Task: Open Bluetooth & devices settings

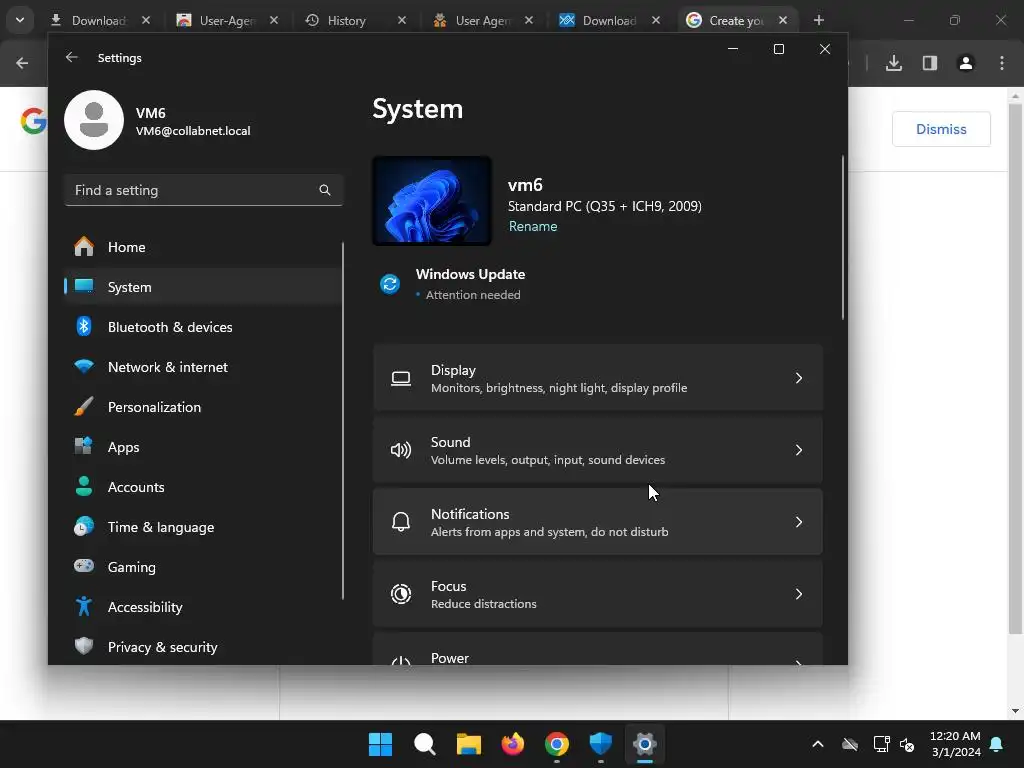Action: [202, 327]
